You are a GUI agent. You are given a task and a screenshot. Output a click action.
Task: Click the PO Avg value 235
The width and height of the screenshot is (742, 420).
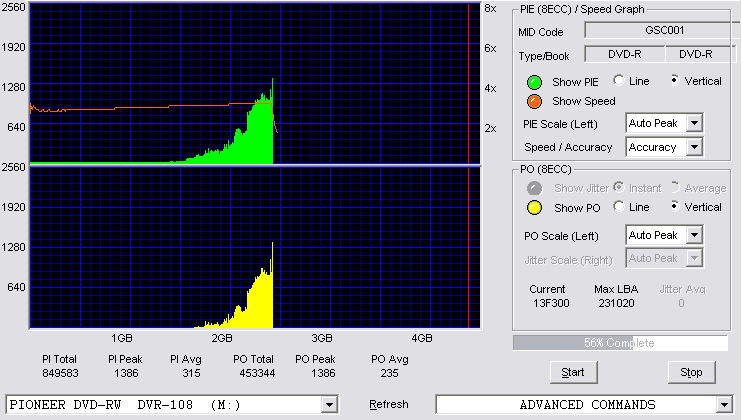tap(389, 374)
